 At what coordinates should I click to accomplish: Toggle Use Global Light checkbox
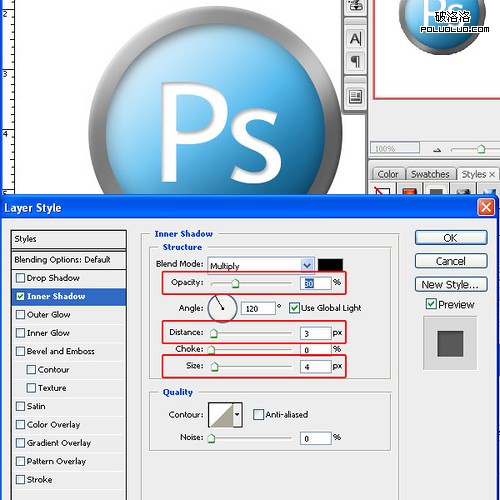[x=294, y=308]
